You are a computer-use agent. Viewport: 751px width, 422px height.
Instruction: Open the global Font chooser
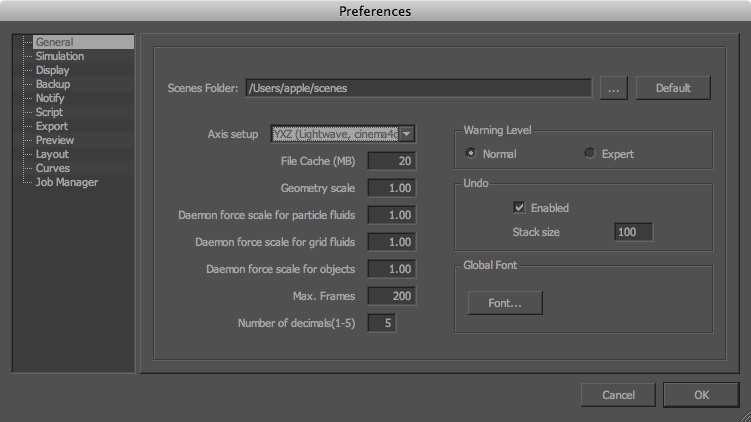point(505,302)
